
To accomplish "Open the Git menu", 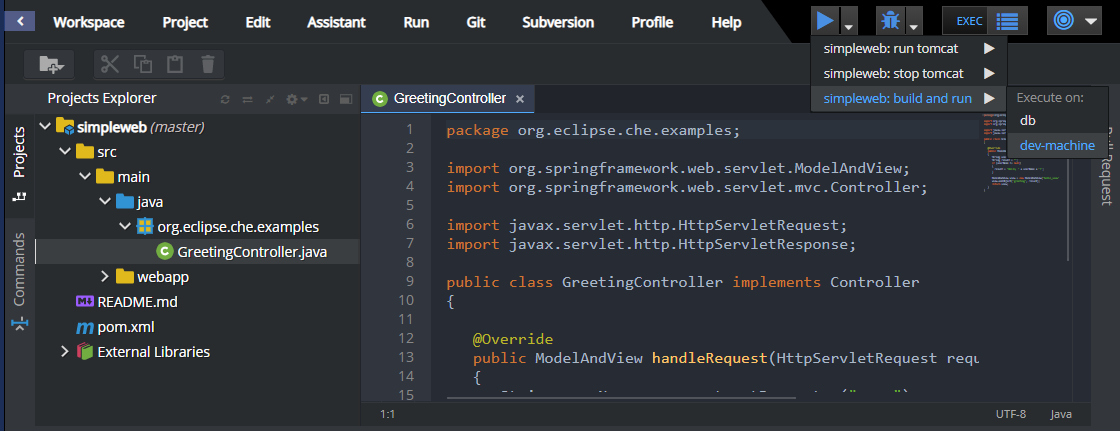I will click(476, 22).
